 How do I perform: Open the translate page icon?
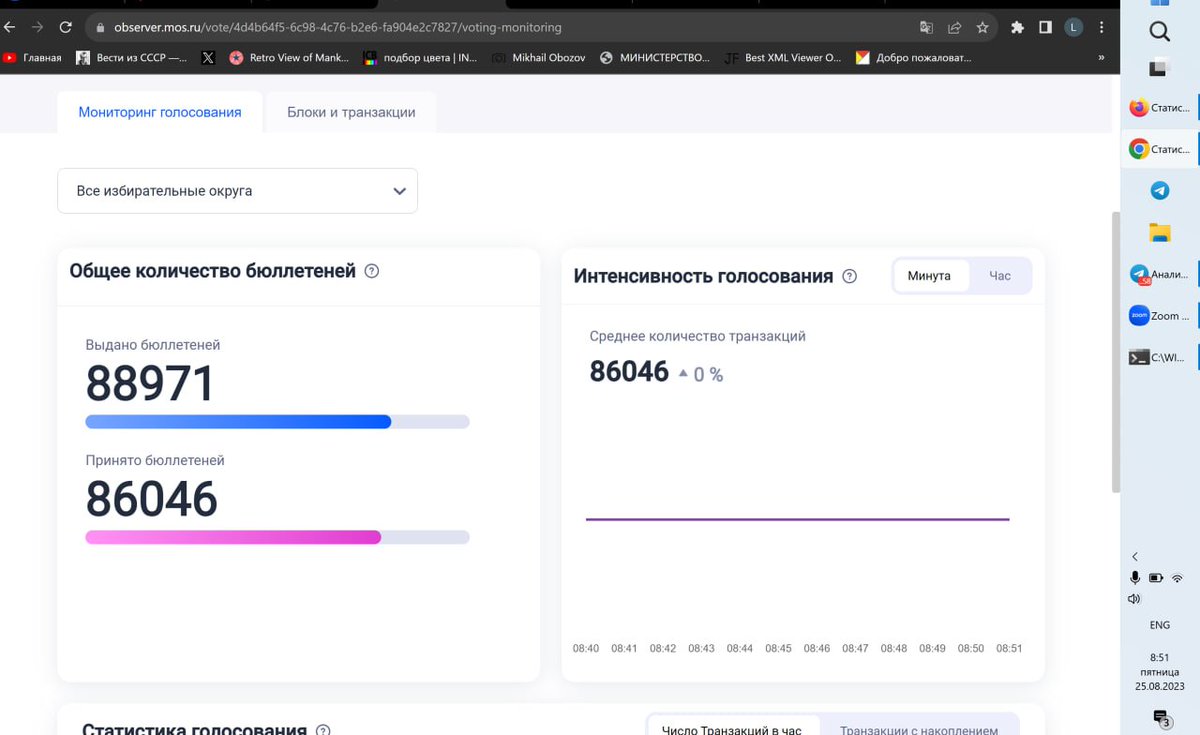tap(926, 28)
